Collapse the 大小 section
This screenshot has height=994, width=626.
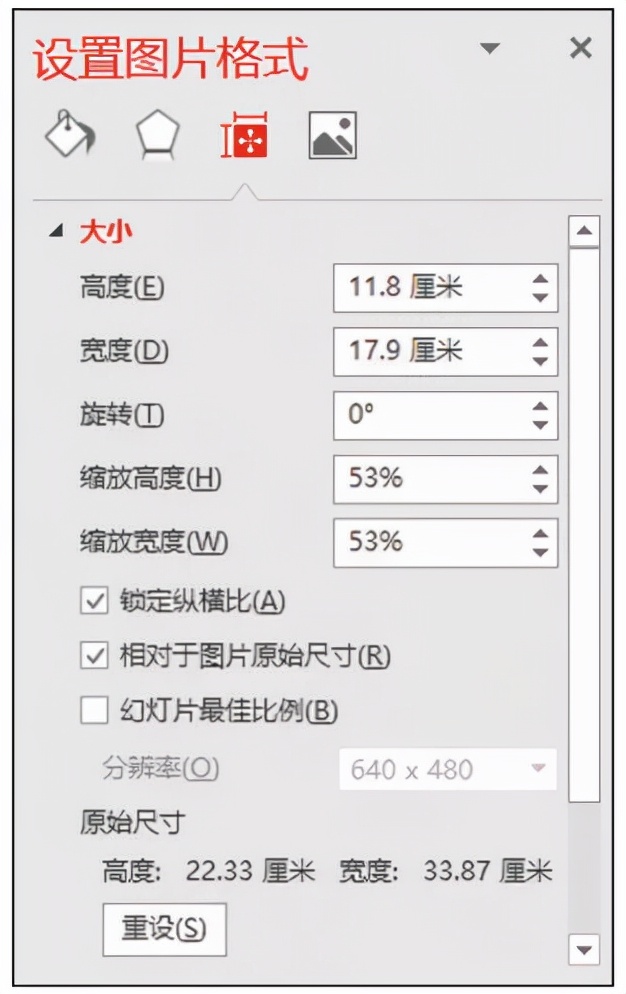55,232
